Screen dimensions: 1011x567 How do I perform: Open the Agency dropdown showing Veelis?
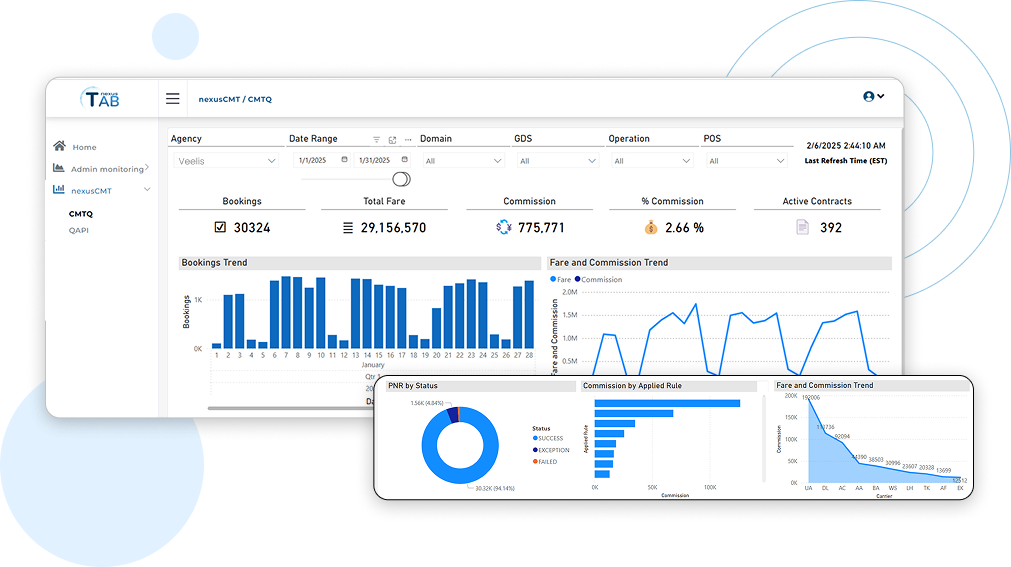(227, 161)
